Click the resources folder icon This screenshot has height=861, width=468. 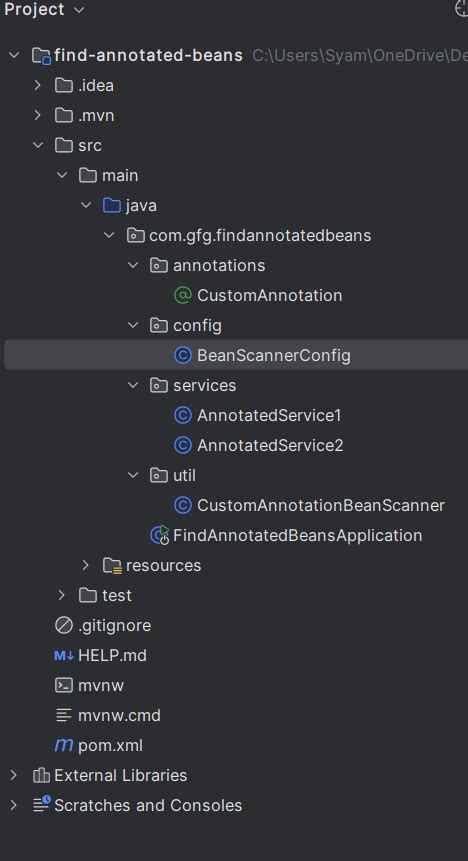pyautogui.click(x=112, y=565)
